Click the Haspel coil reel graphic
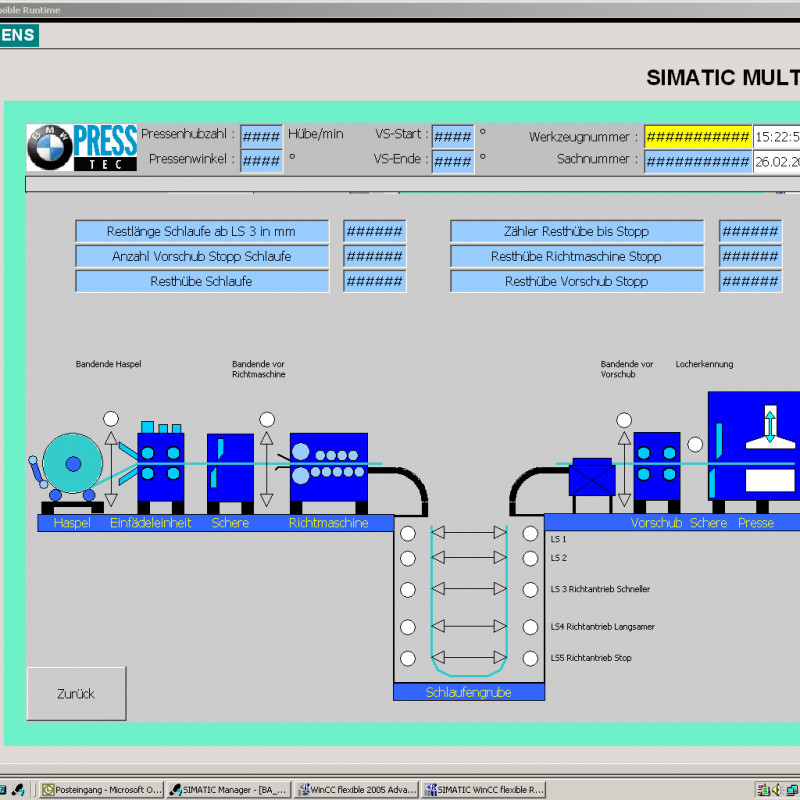This screenshot has height=800, width=800. [72, 464]
